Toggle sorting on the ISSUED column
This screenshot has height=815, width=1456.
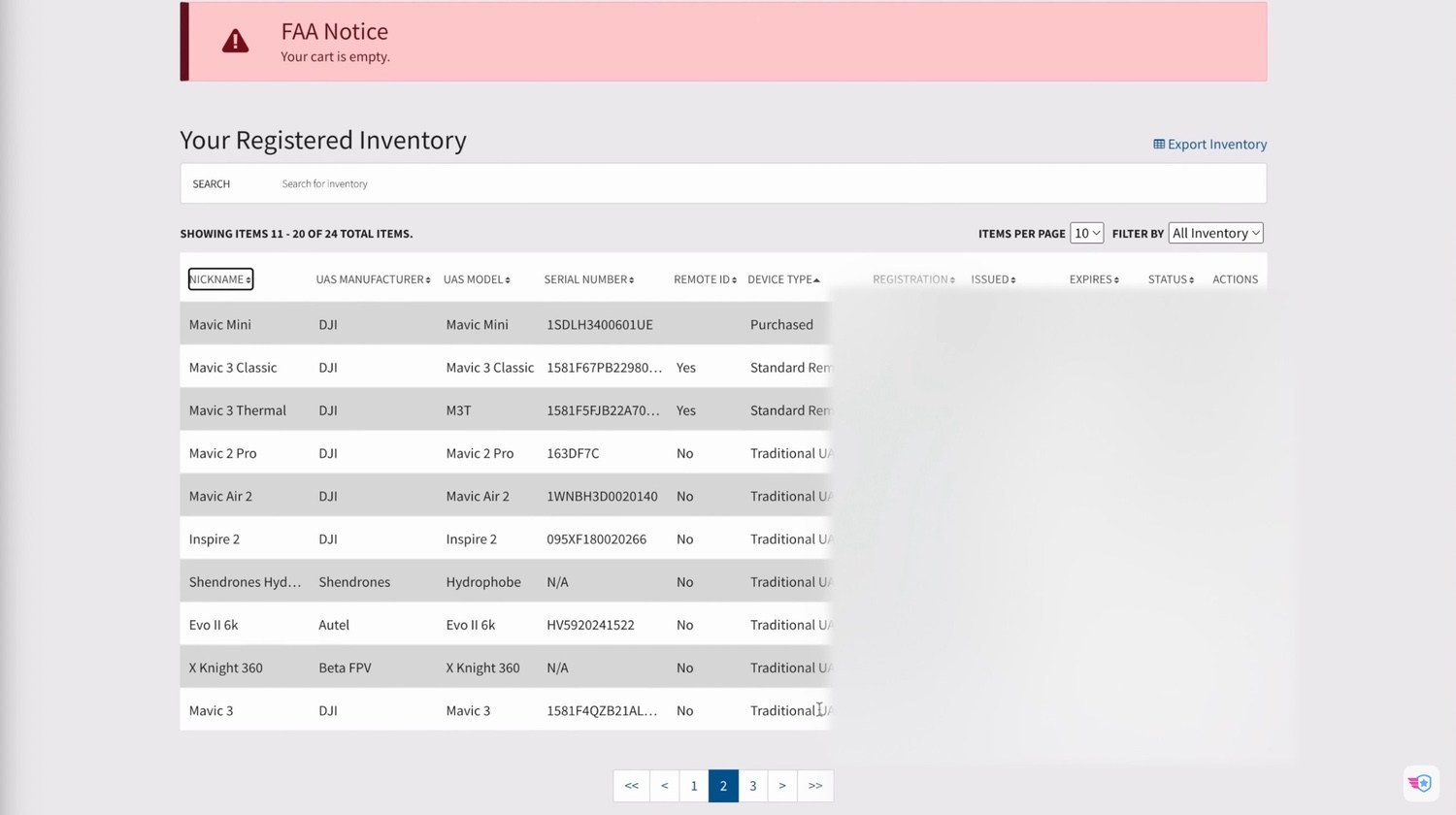point(1013,279)
